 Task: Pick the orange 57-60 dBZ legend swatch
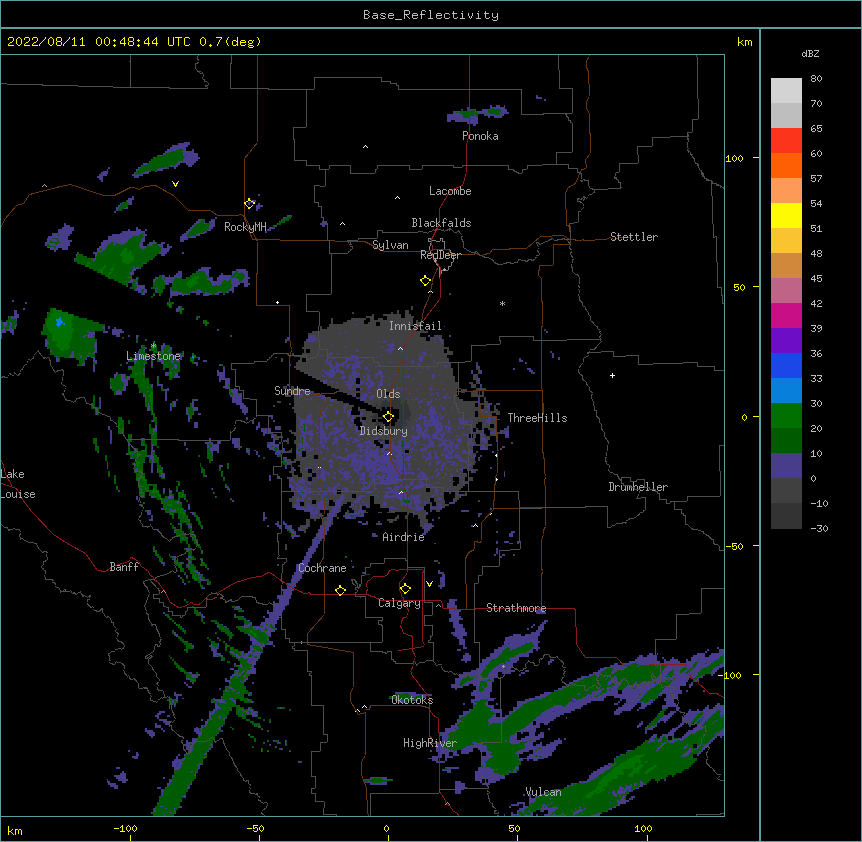[x=786, y=165]
